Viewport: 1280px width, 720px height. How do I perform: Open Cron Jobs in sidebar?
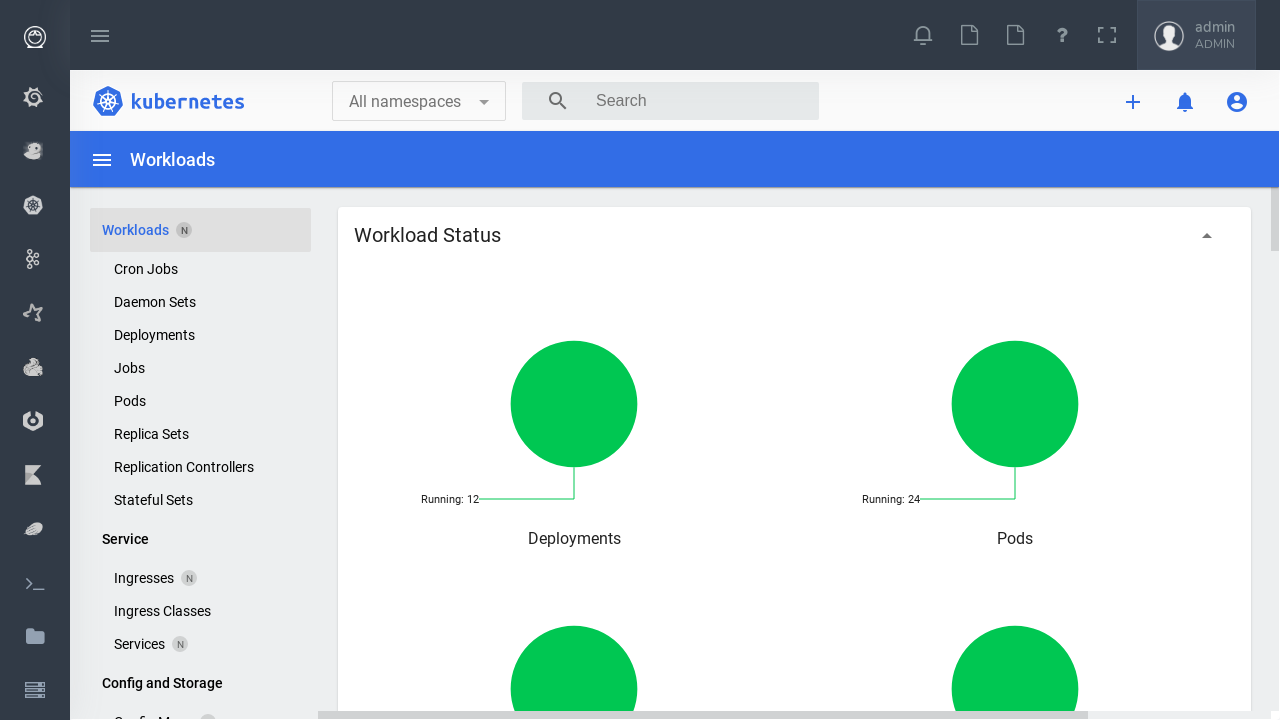tap(146, 269)
